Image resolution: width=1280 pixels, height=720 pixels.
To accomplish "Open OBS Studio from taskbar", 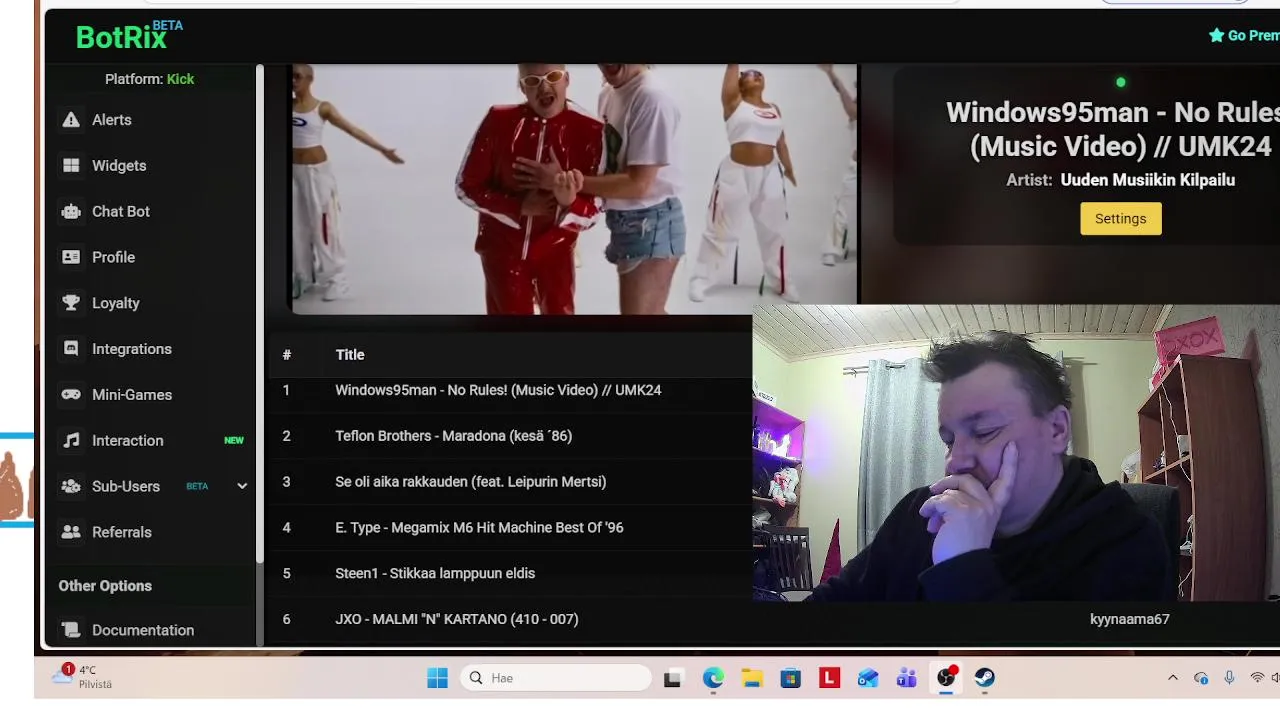I will click(946, 679).
